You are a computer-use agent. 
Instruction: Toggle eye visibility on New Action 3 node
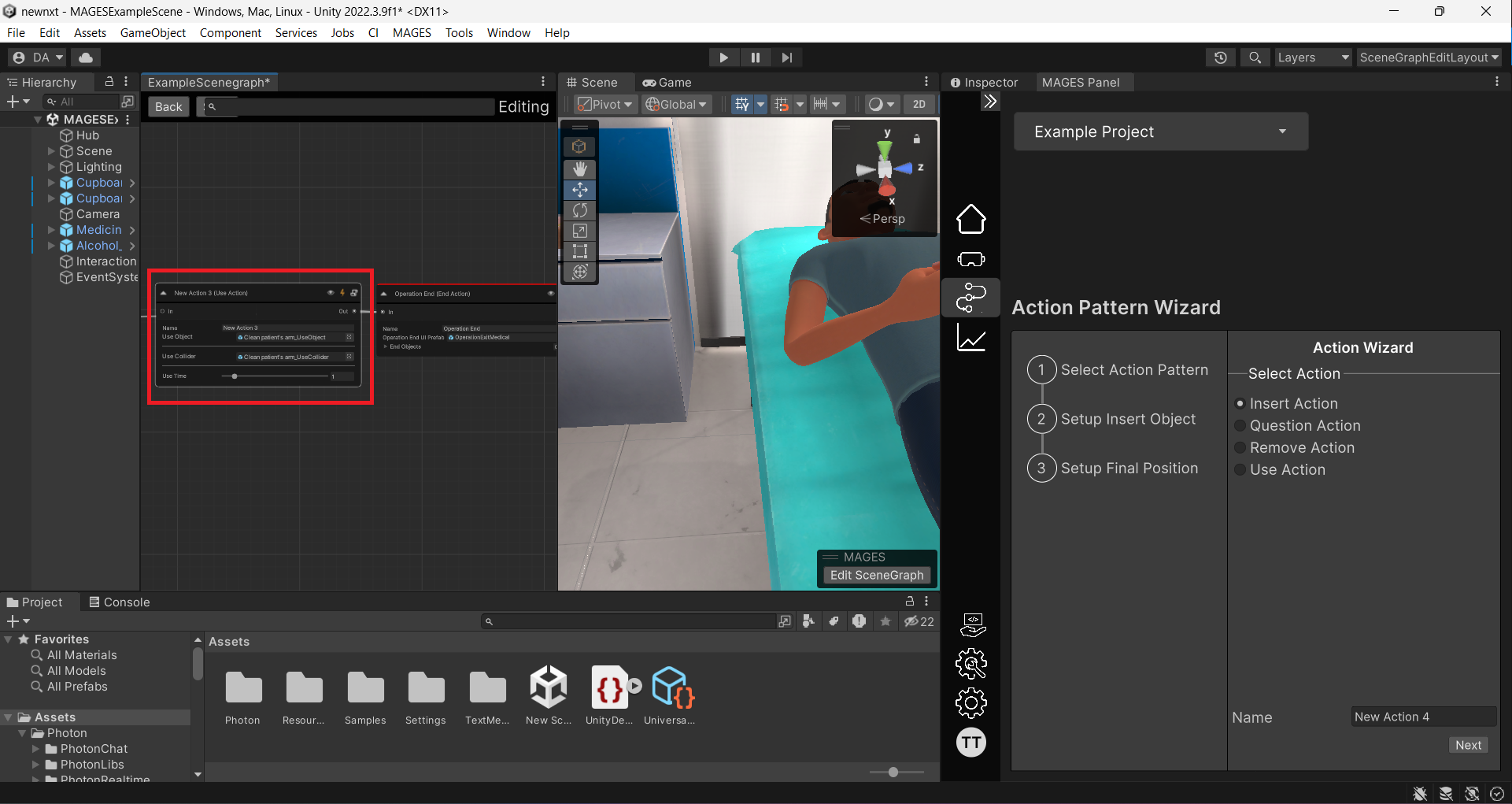pyautogui.click(x=331, y=293)
